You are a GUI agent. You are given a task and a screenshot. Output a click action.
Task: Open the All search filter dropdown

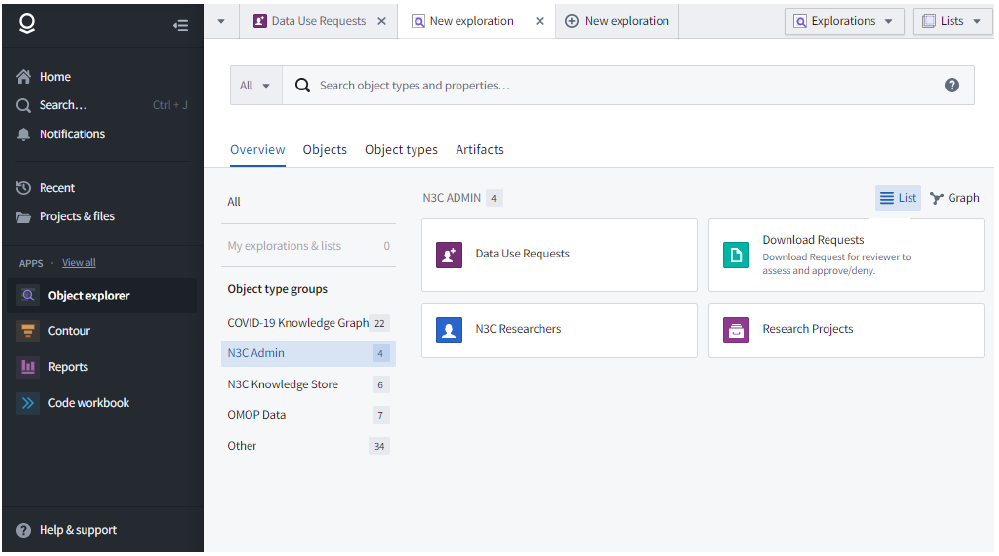pyautogui.click(x=255, y=85)
